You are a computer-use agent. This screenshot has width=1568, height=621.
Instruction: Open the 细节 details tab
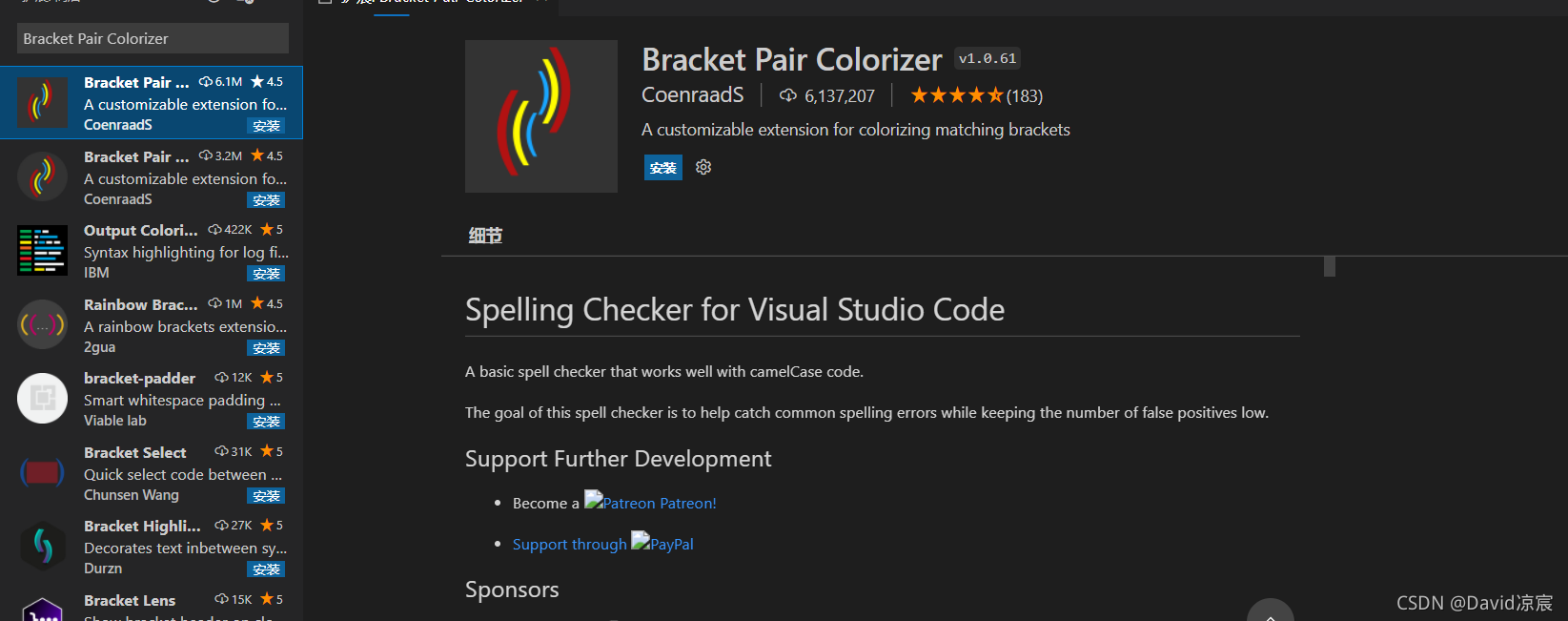click(x=485, y=236)
